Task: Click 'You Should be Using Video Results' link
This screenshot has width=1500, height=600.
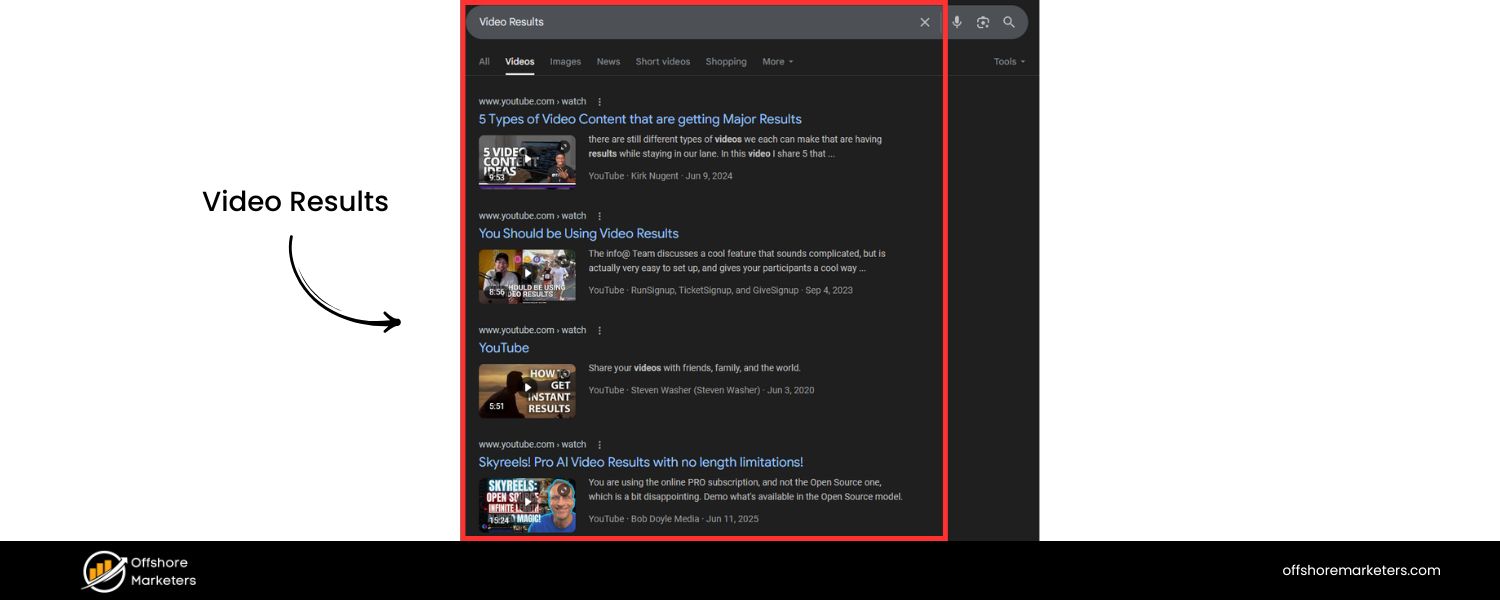Action: pos(578,233)
